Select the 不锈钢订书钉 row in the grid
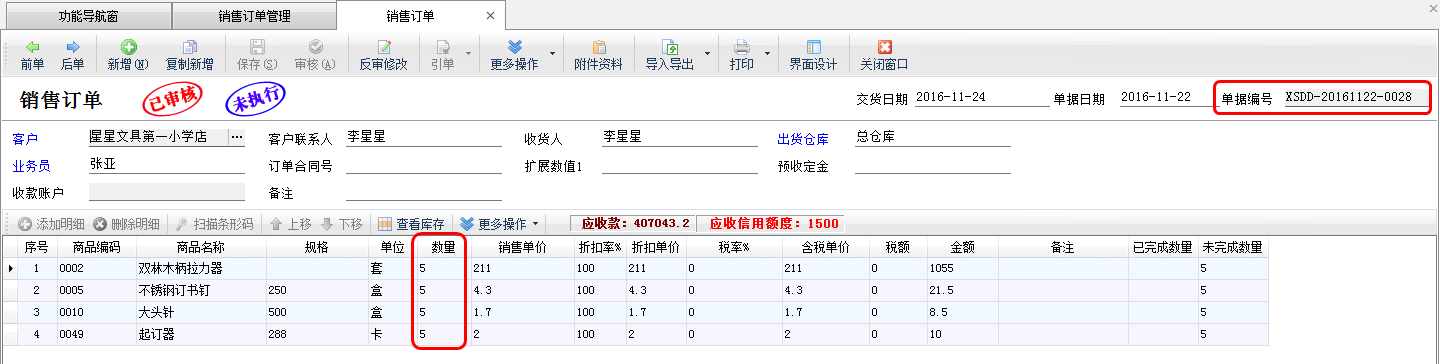Screen dimensions: 1440x364 point(636,290)
